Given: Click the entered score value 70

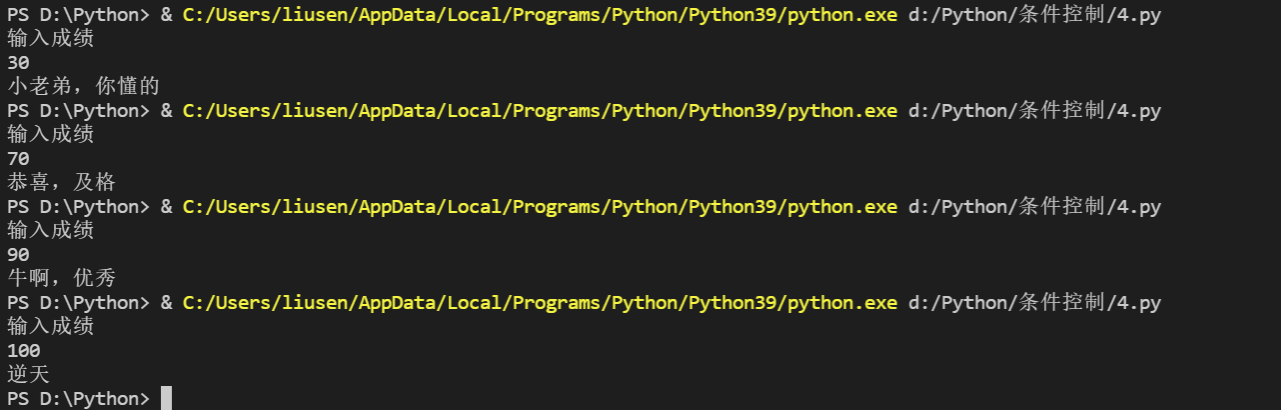Looking at the screenshot, I should pyautogui.click(x=18, y=159).
